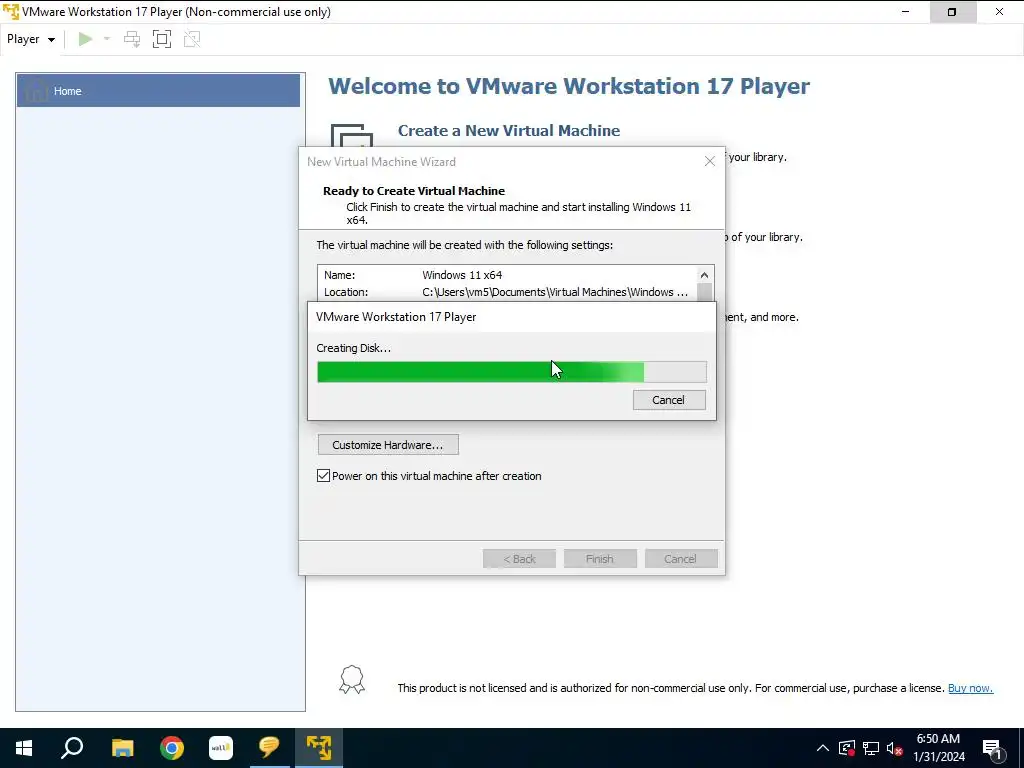1024x768 pixels.
Task: Click the Name value Windows 11 x64
Action: pos(462,275)
